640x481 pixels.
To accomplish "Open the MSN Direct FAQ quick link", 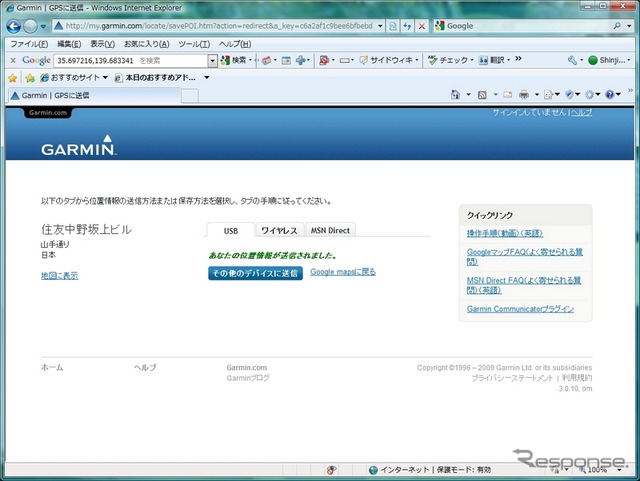I will click(x=524, y=285).
